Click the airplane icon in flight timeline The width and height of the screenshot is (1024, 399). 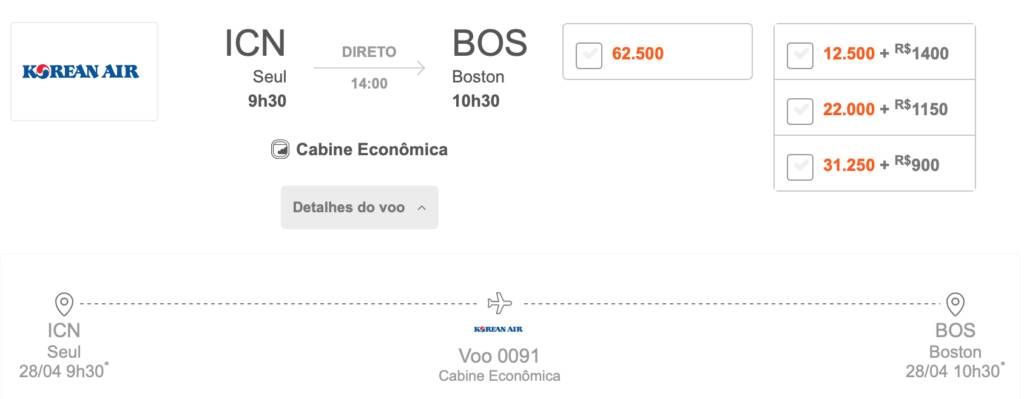pyautogui.click(x=500, y=303)
